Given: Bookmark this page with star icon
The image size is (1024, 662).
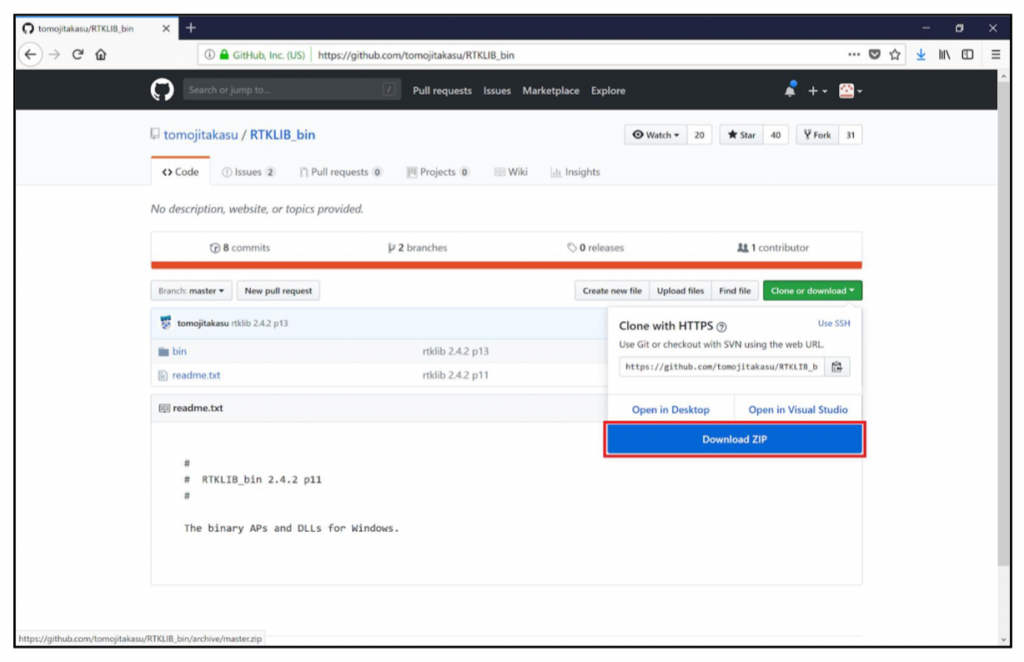Looking at the screenshot, I should (895, 55).
